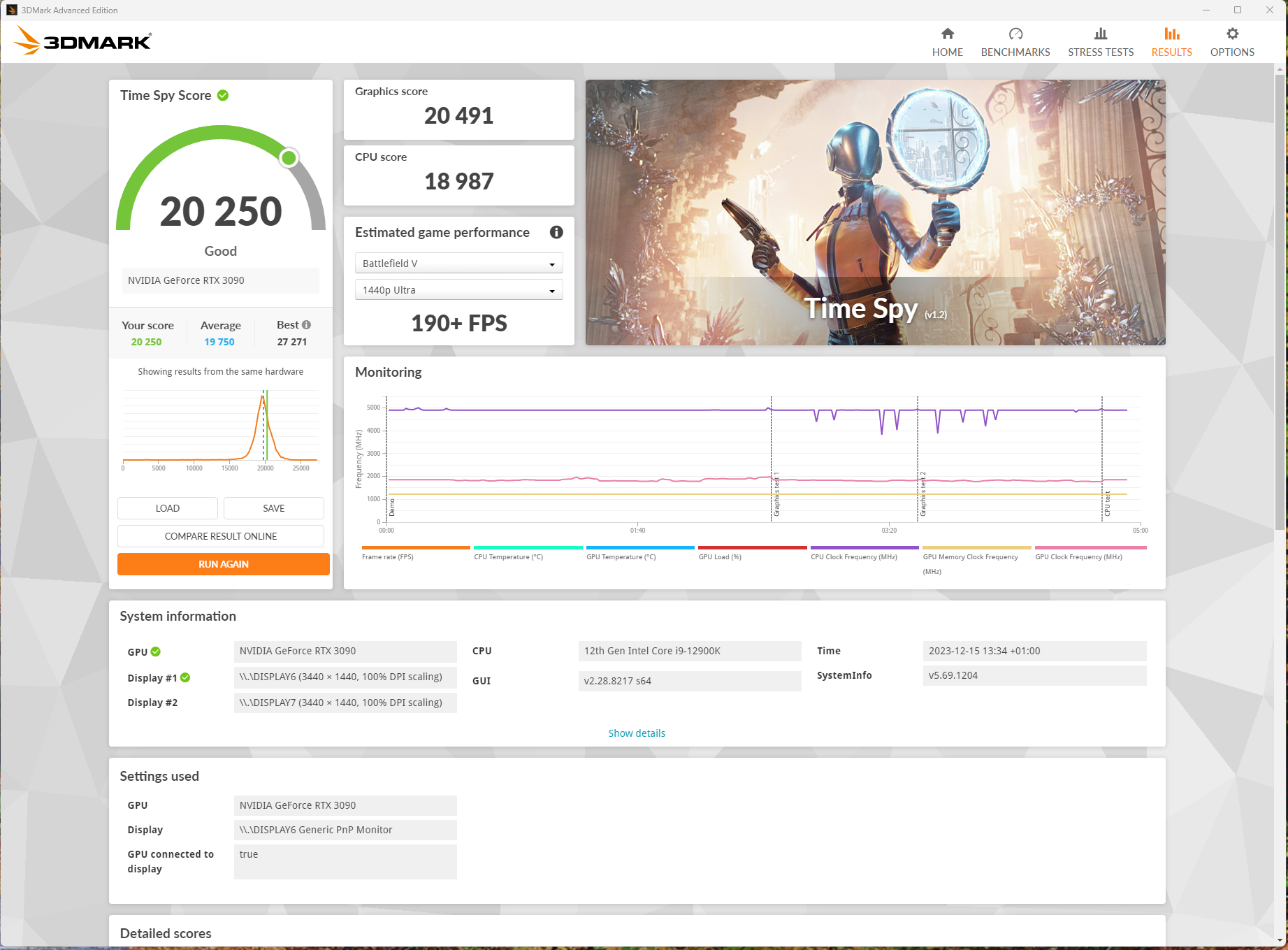Toggle CPU Temperature legend in Monitoring
The image size is (1288, 950).
pos(528,553)
